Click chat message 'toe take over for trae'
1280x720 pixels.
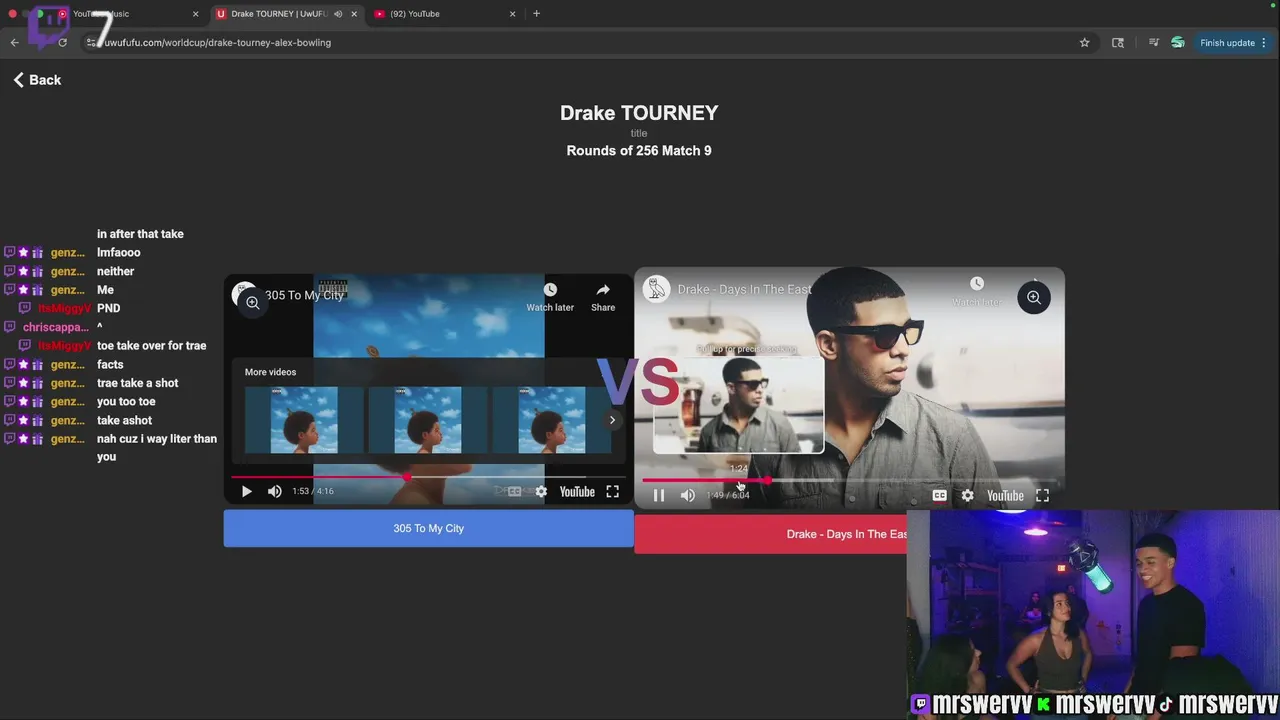[x=152, y=346]
